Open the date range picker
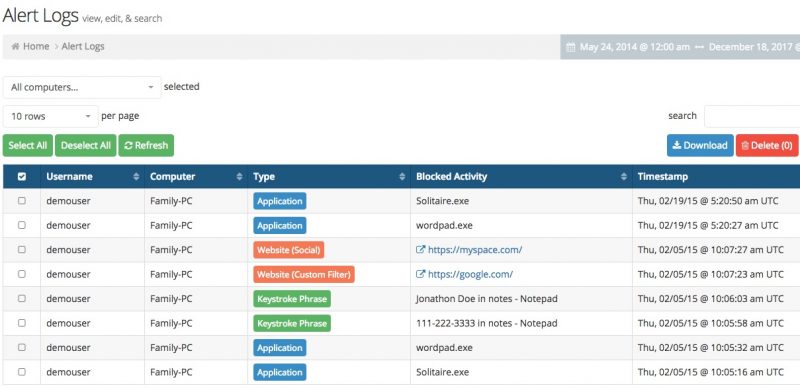 pos(680,47)
